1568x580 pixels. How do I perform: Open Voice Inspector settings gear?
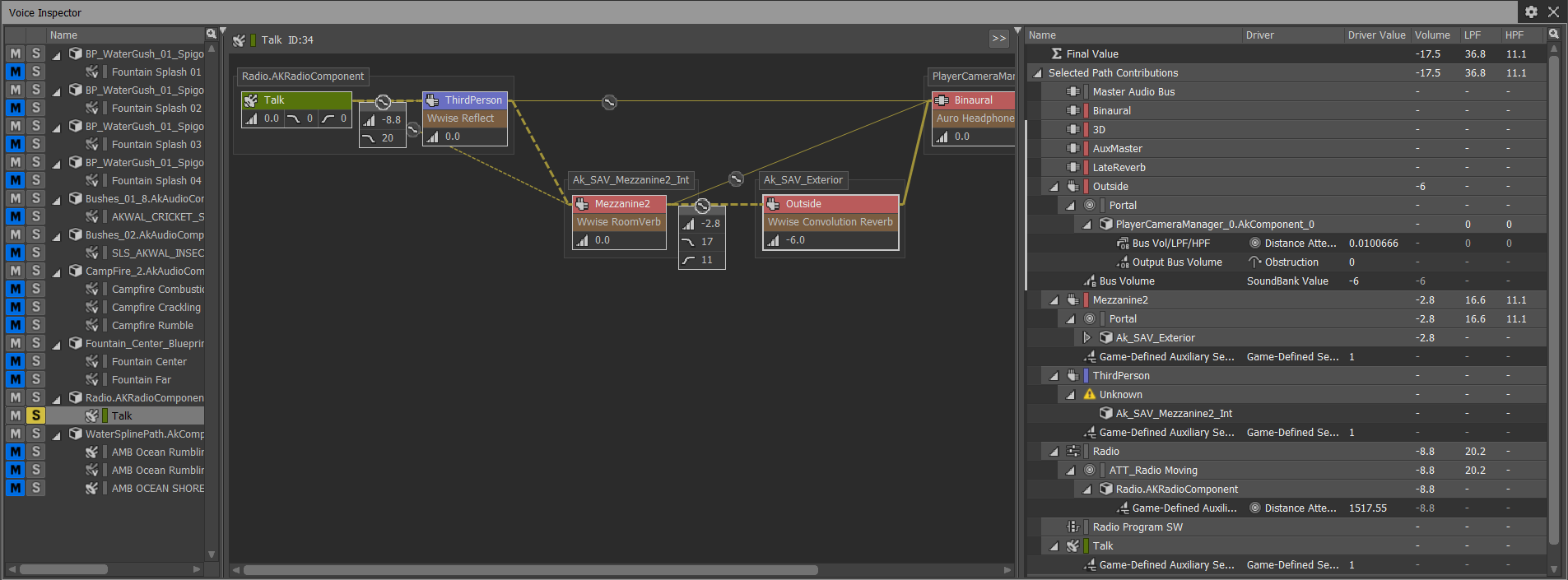(x=1530, y=12)
